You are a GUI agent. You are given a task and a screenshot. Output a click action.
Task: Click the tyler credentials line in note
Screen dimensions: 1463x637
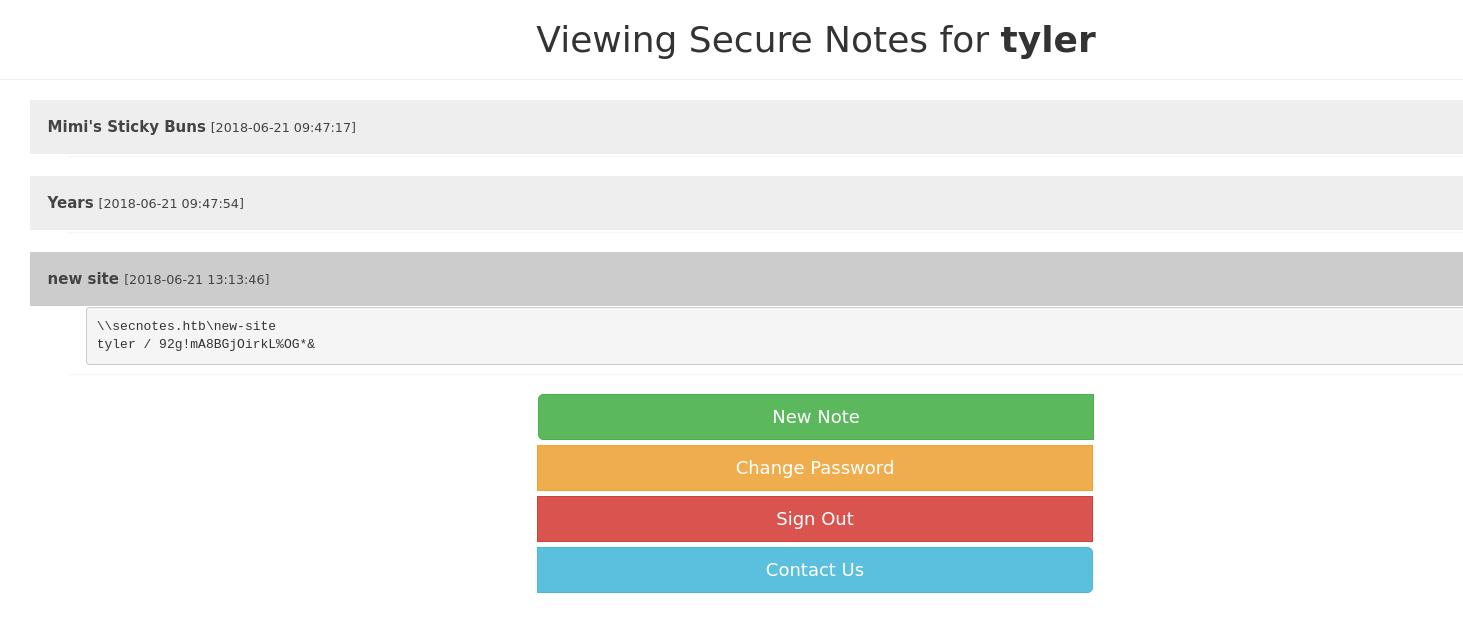(x=205, y=344)
